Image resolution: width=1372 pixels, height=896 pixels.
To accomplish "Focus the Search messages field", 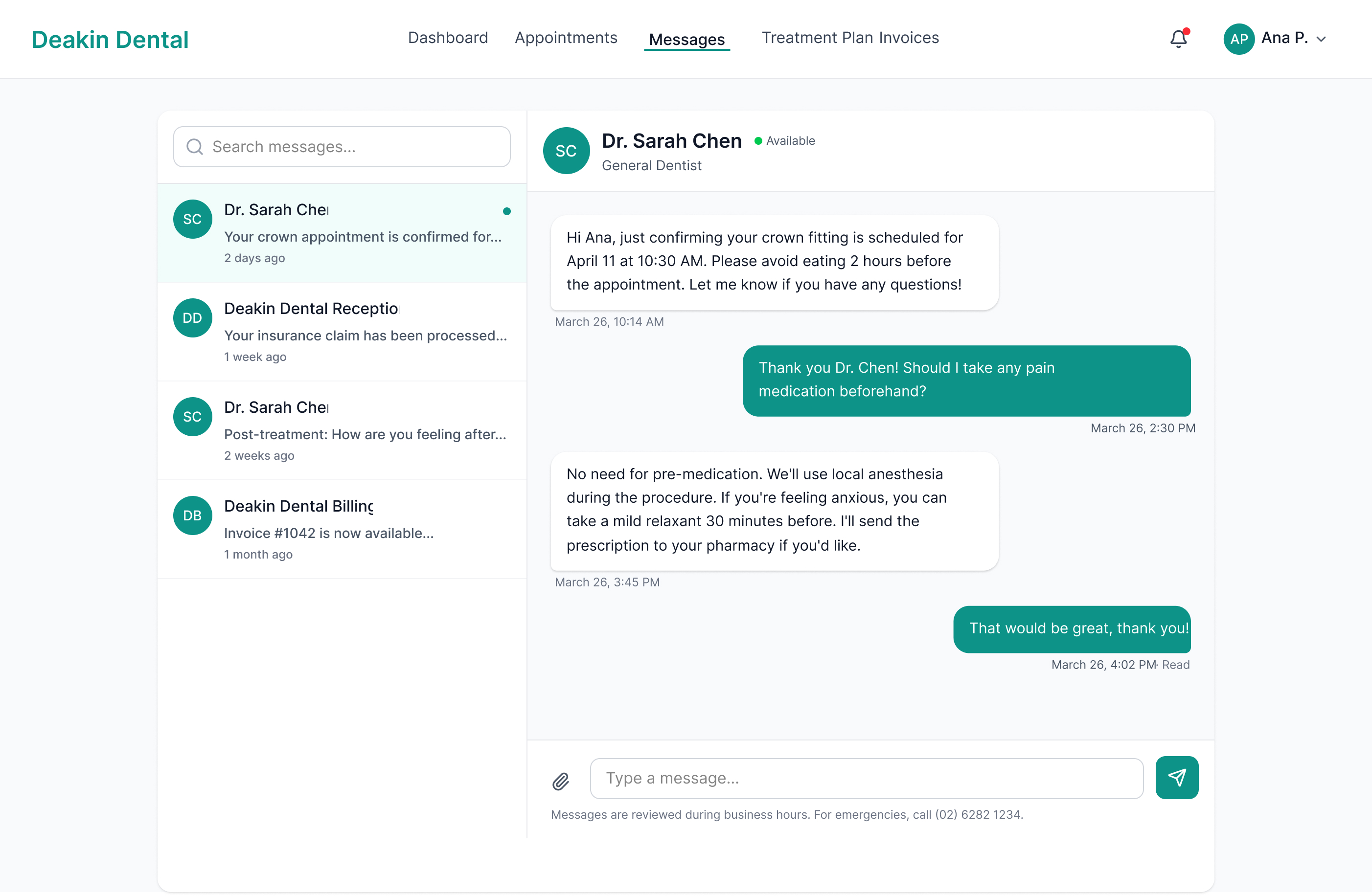I will click(342, 147).
